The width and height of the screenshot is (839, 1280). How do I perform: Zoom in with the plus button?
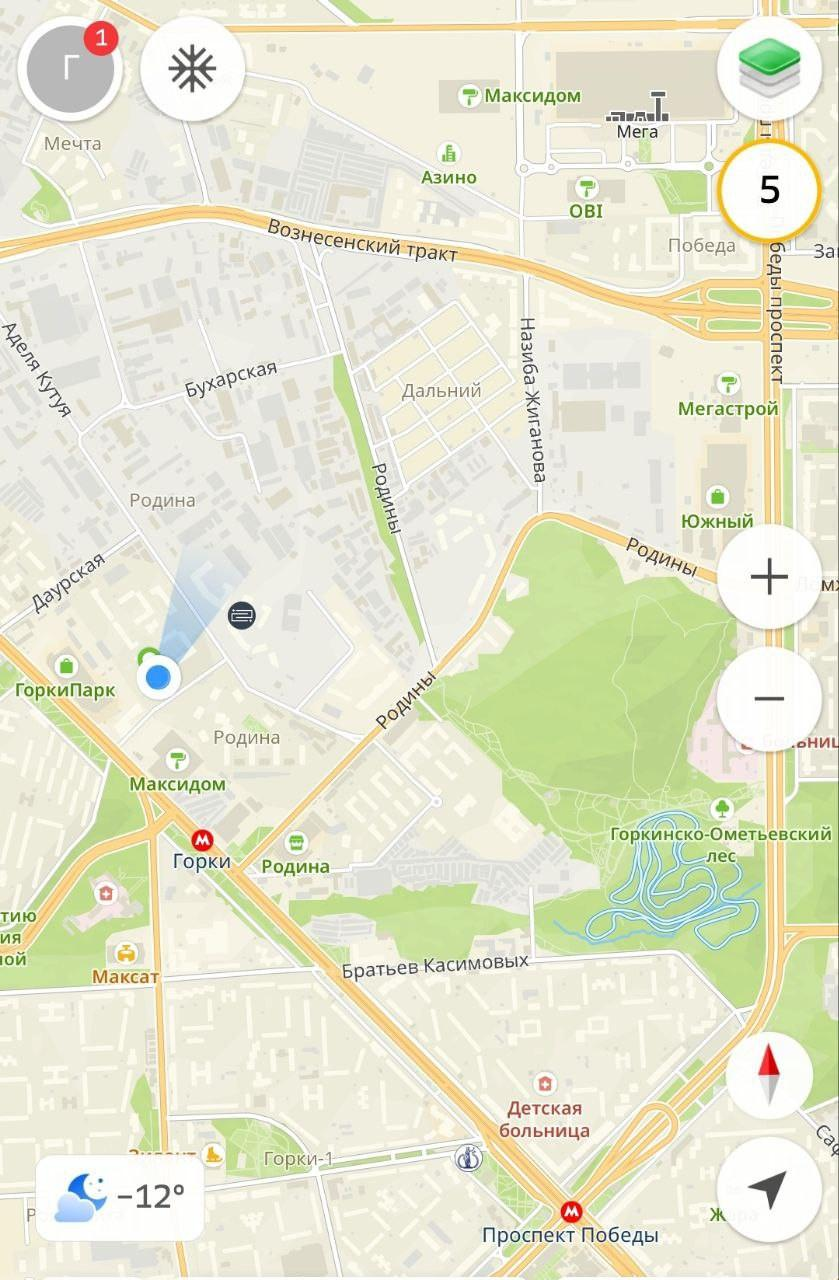click(x=769, y=577)
